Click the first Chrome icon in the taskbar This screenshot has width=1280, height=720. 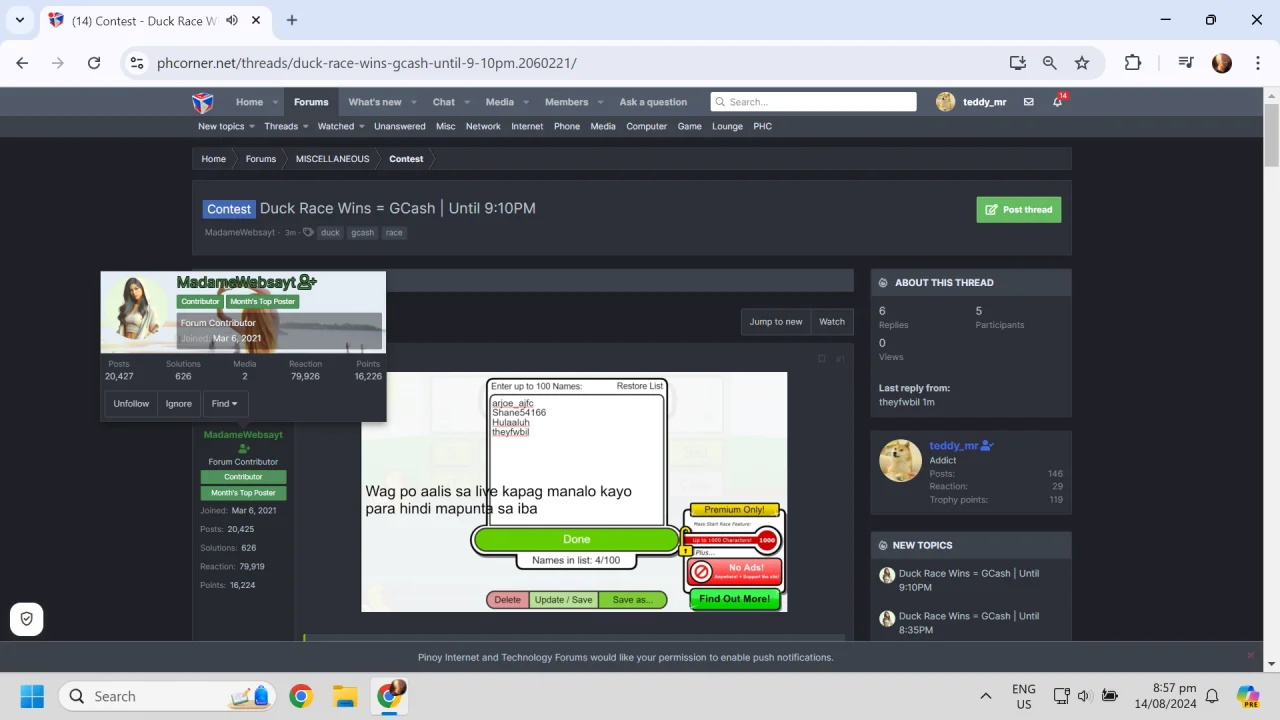[301, 696]
